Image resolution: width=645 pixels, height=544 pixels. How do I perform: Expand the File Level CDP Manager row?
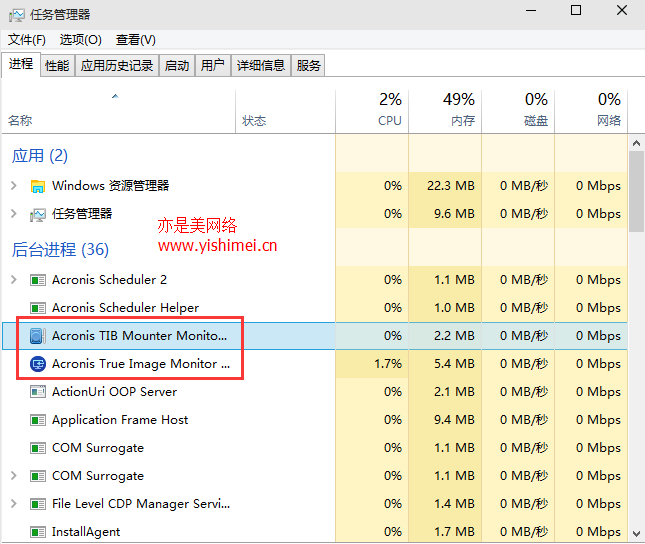coord(14,504)
